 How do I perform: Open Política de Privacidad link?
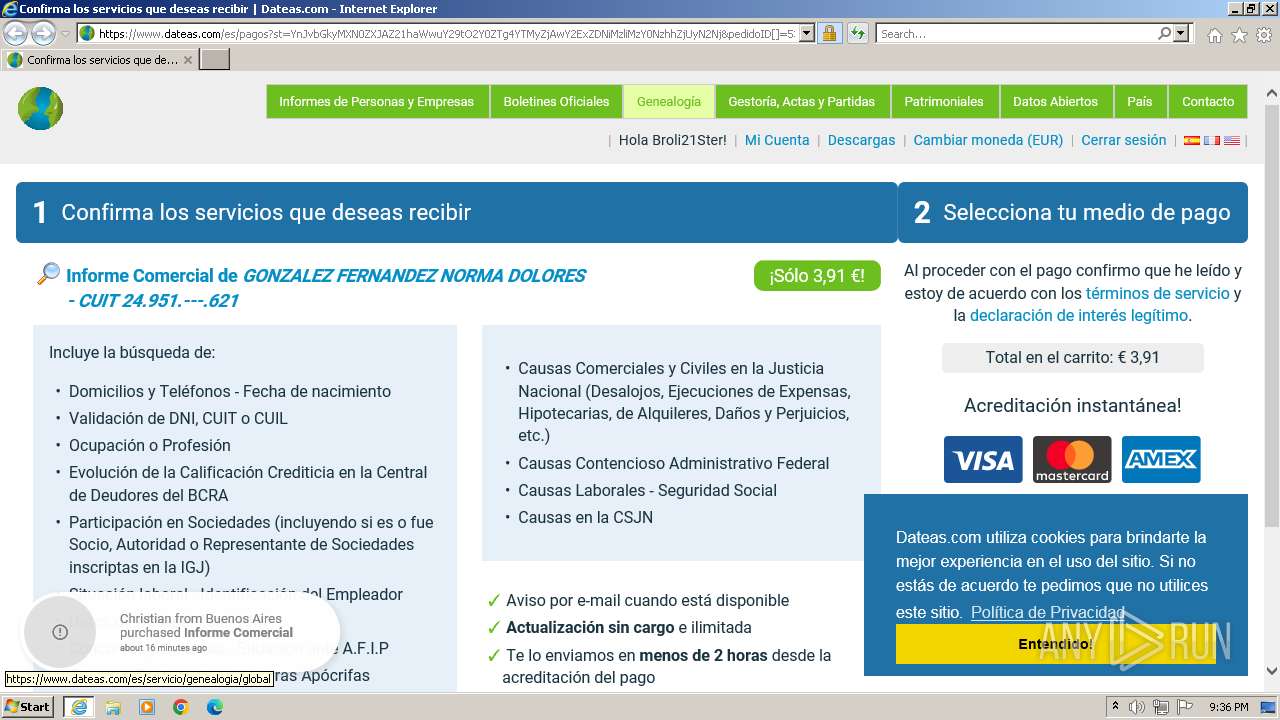(1047, 612)
